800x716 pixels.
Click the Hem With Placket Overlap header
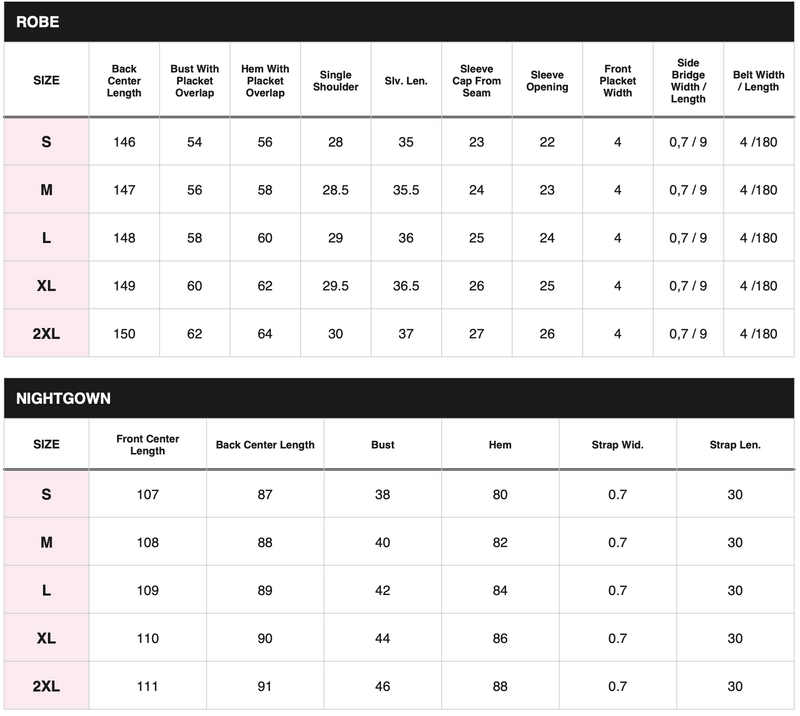(265, 81)
